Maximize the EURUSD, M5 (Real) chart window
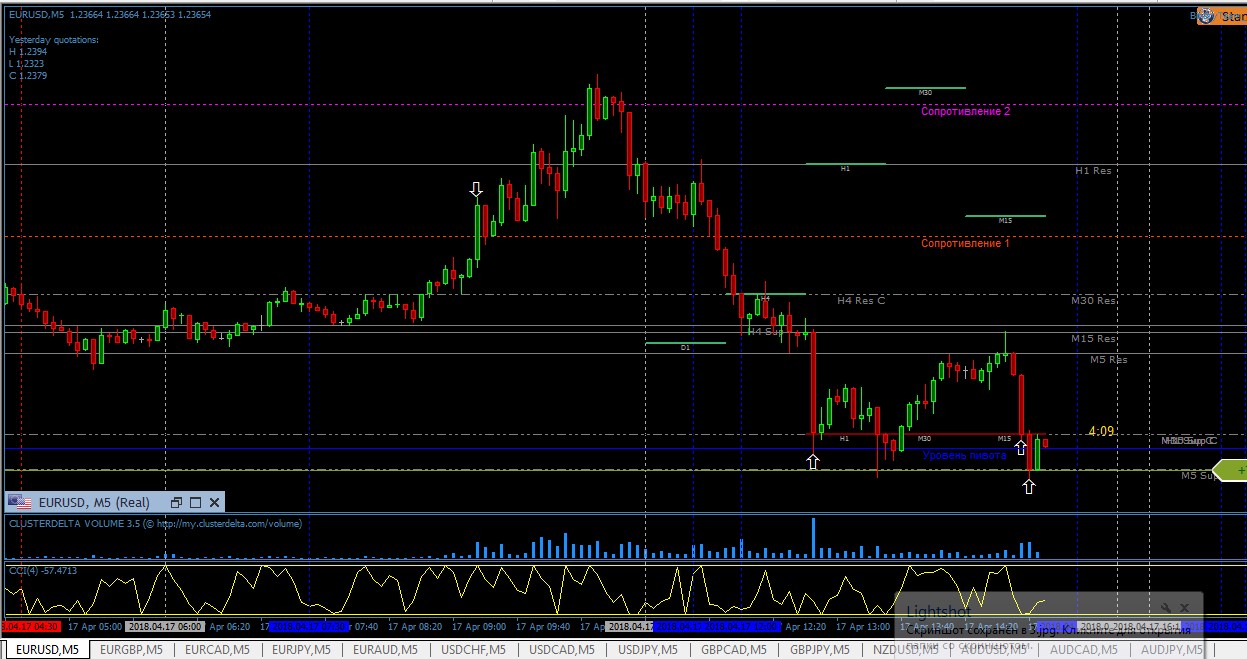The height and width of the screenshot is (659, 1247). 196,502
